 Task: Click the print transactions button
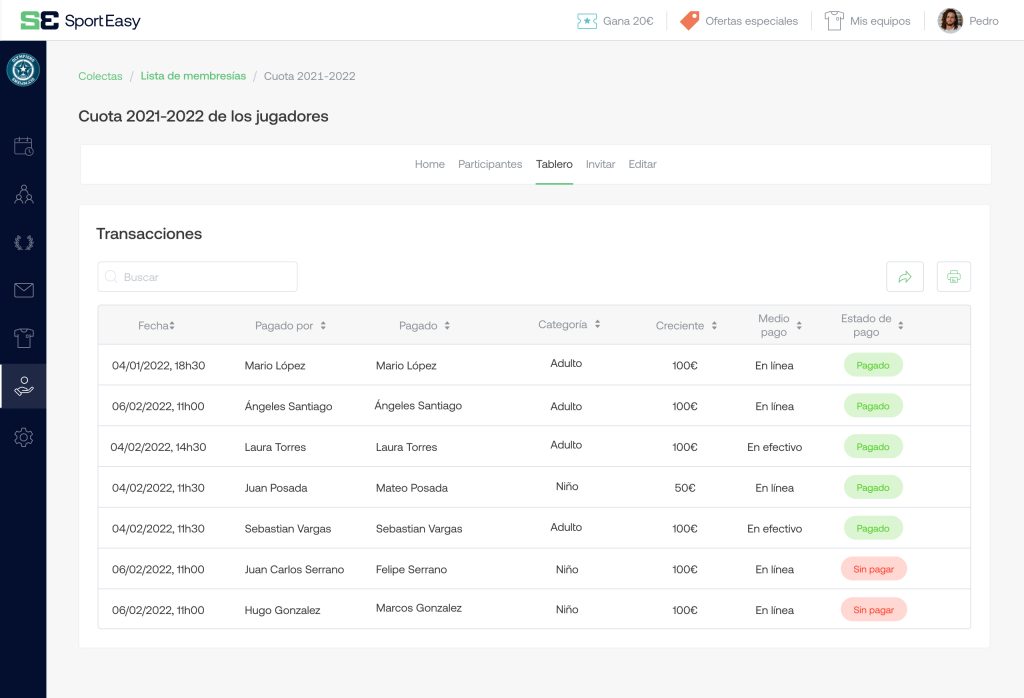[x=953, y=277]
